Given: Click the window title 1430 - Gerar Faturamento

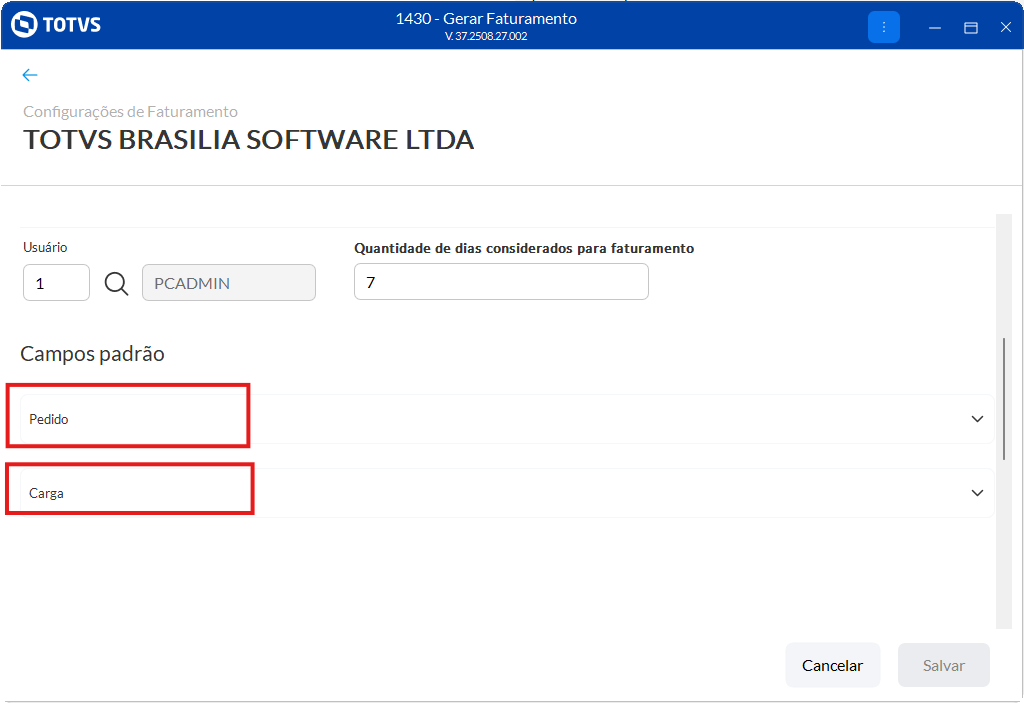Looking at the screenshot, I should pos(486,19).
